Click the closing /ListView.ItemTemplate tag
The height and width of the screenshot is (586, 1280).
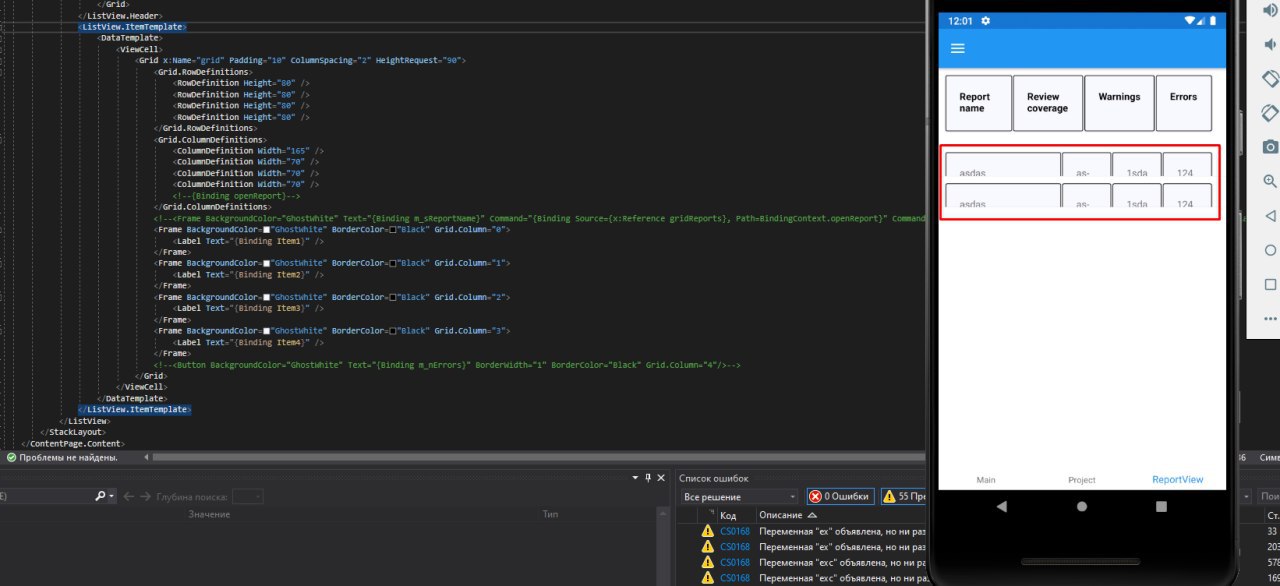pyautogui.click(x=134, y=409)
